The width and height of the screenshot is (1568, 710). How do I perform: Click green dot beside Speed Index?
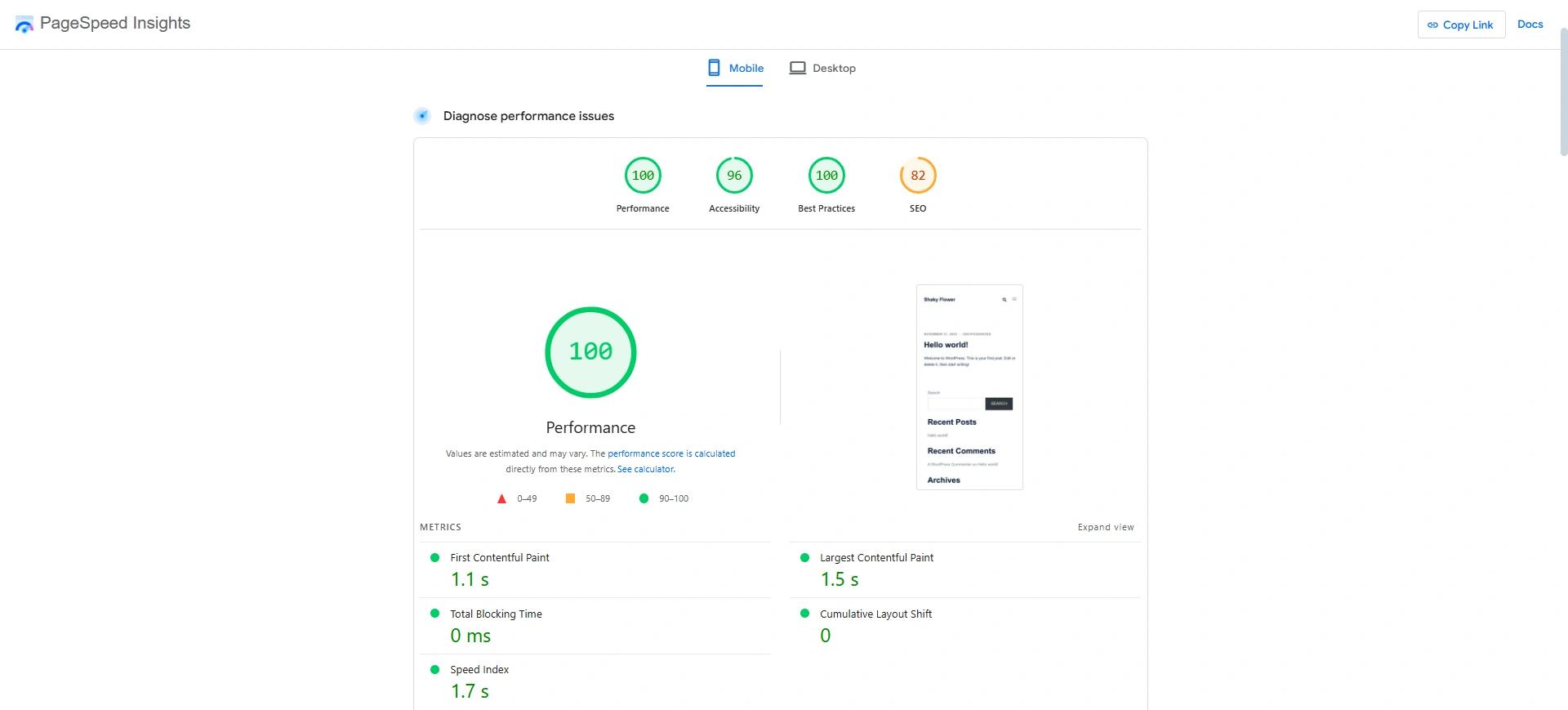pyautogui.click(x=434, y=669)
